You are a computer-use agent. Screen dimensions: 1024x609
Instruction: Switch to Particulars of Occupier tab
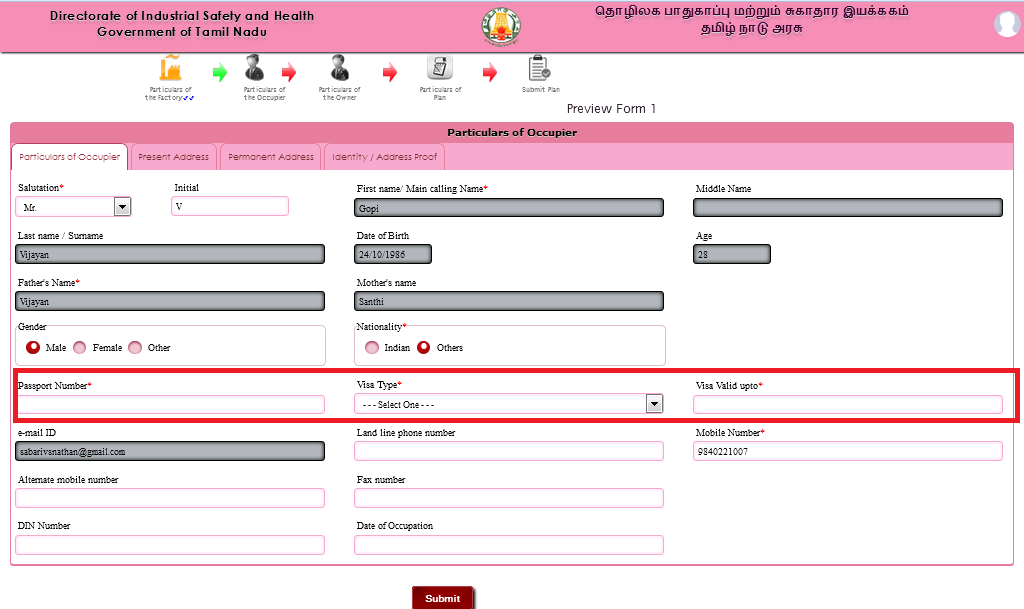click(70, 157)
